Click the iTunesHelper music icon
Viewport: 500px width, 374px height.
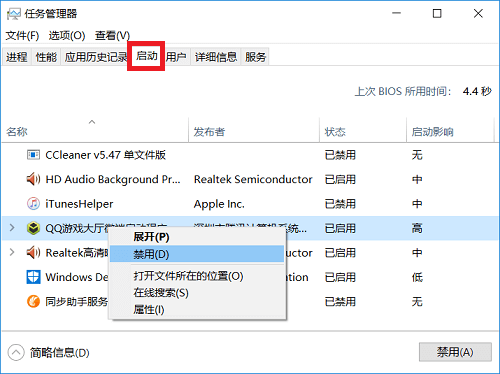(x=33, y=204)
